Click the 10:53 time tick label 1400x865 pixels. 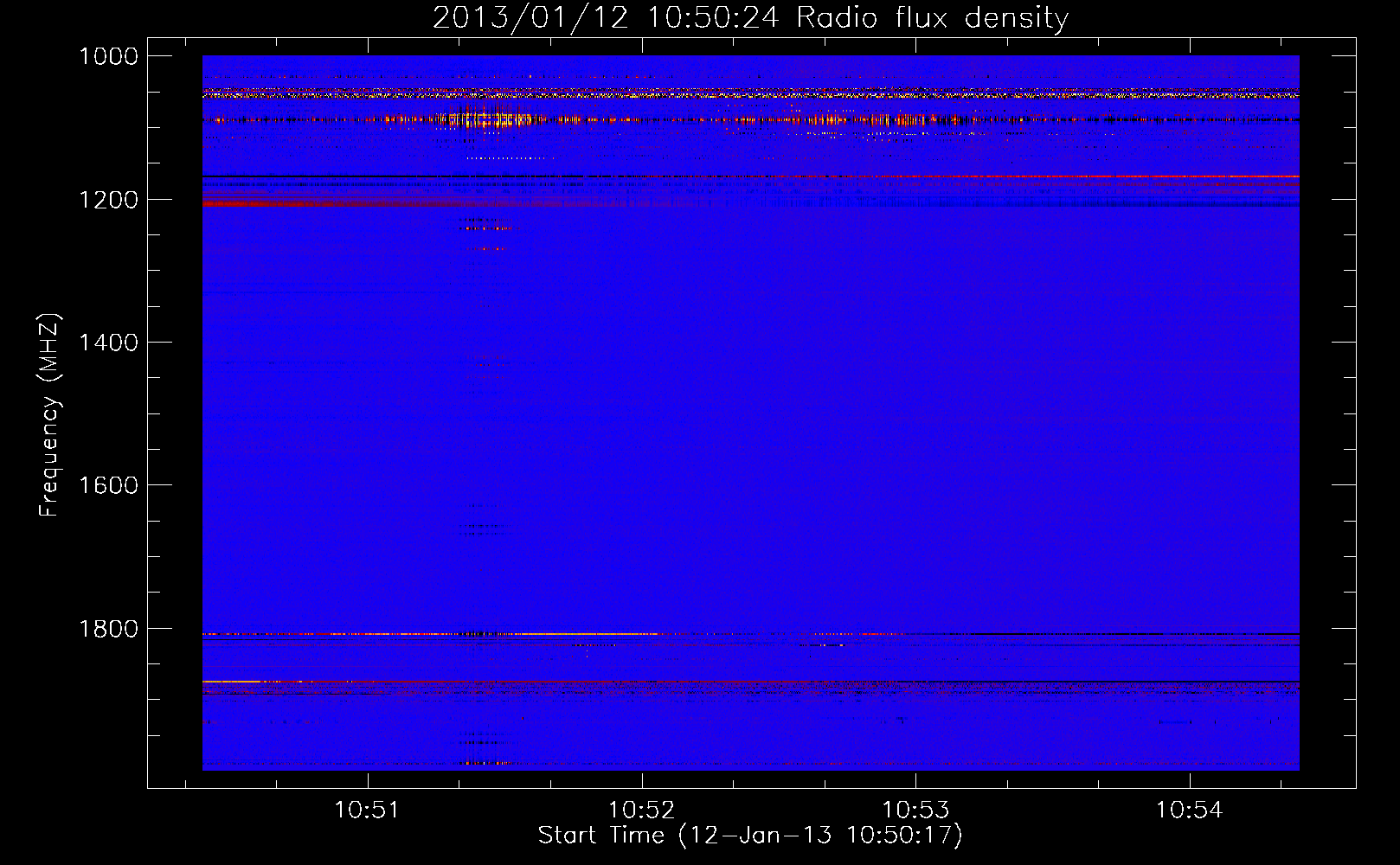point(915,810)
